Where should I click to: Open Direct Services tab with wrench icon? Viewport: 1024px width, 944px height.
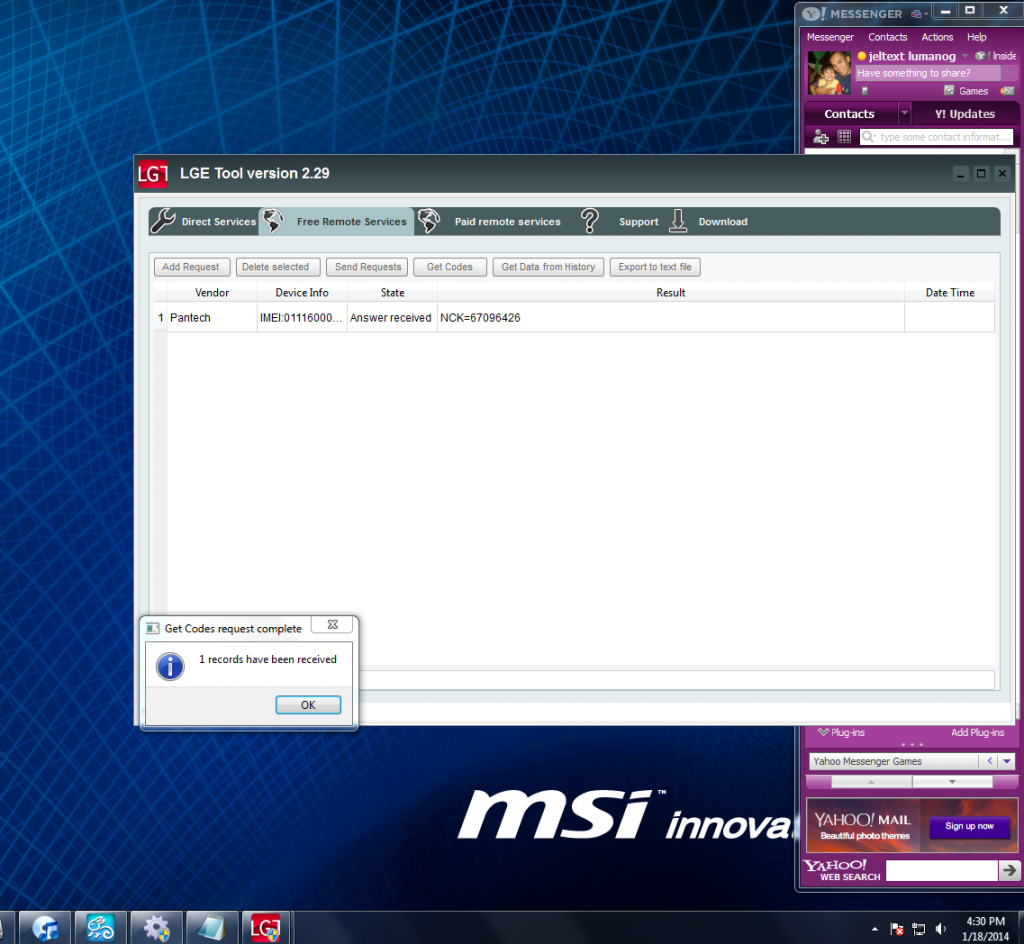tap(204, 221)
